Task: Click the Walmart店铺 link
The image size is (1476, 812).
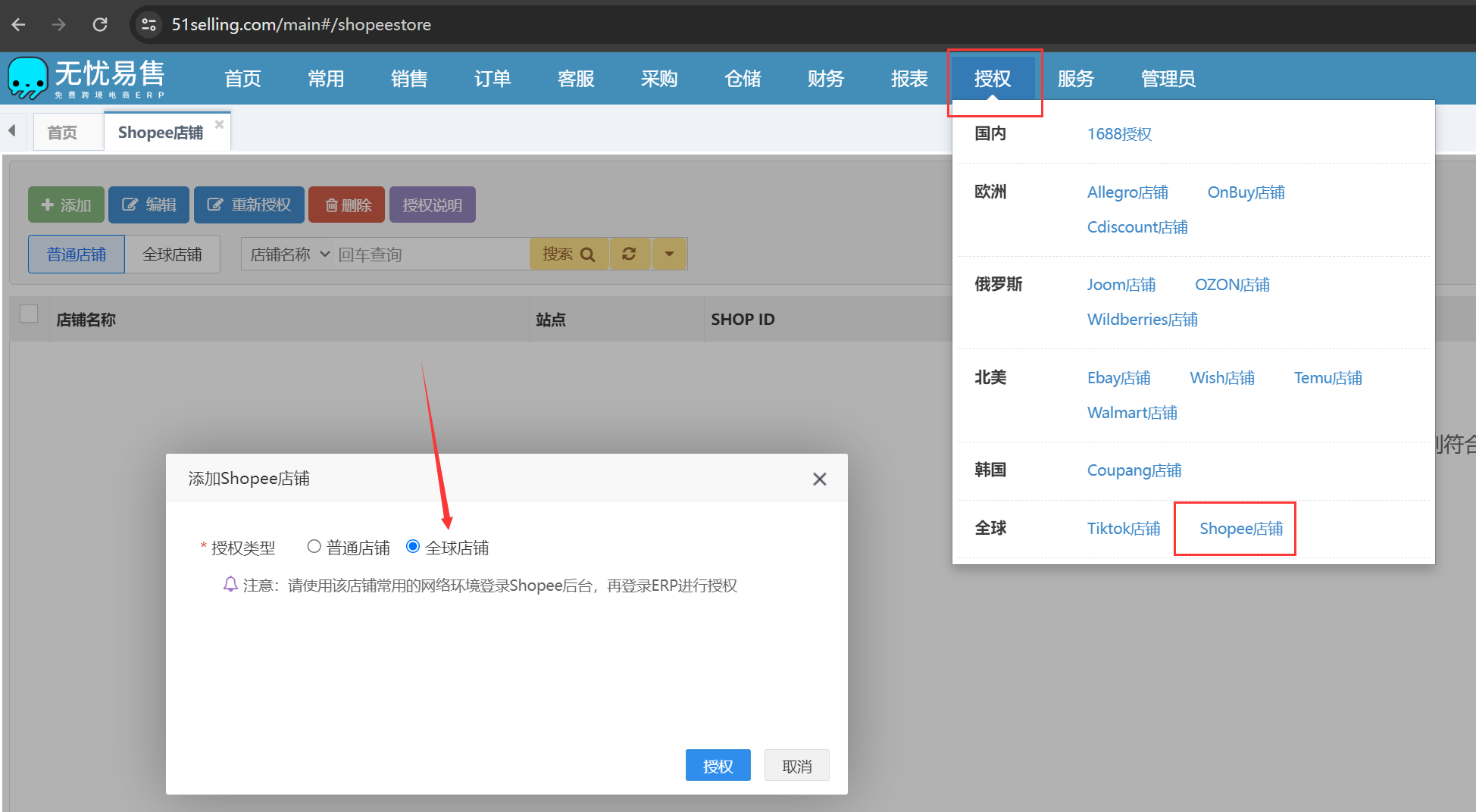Action: tap(1132, 413)
